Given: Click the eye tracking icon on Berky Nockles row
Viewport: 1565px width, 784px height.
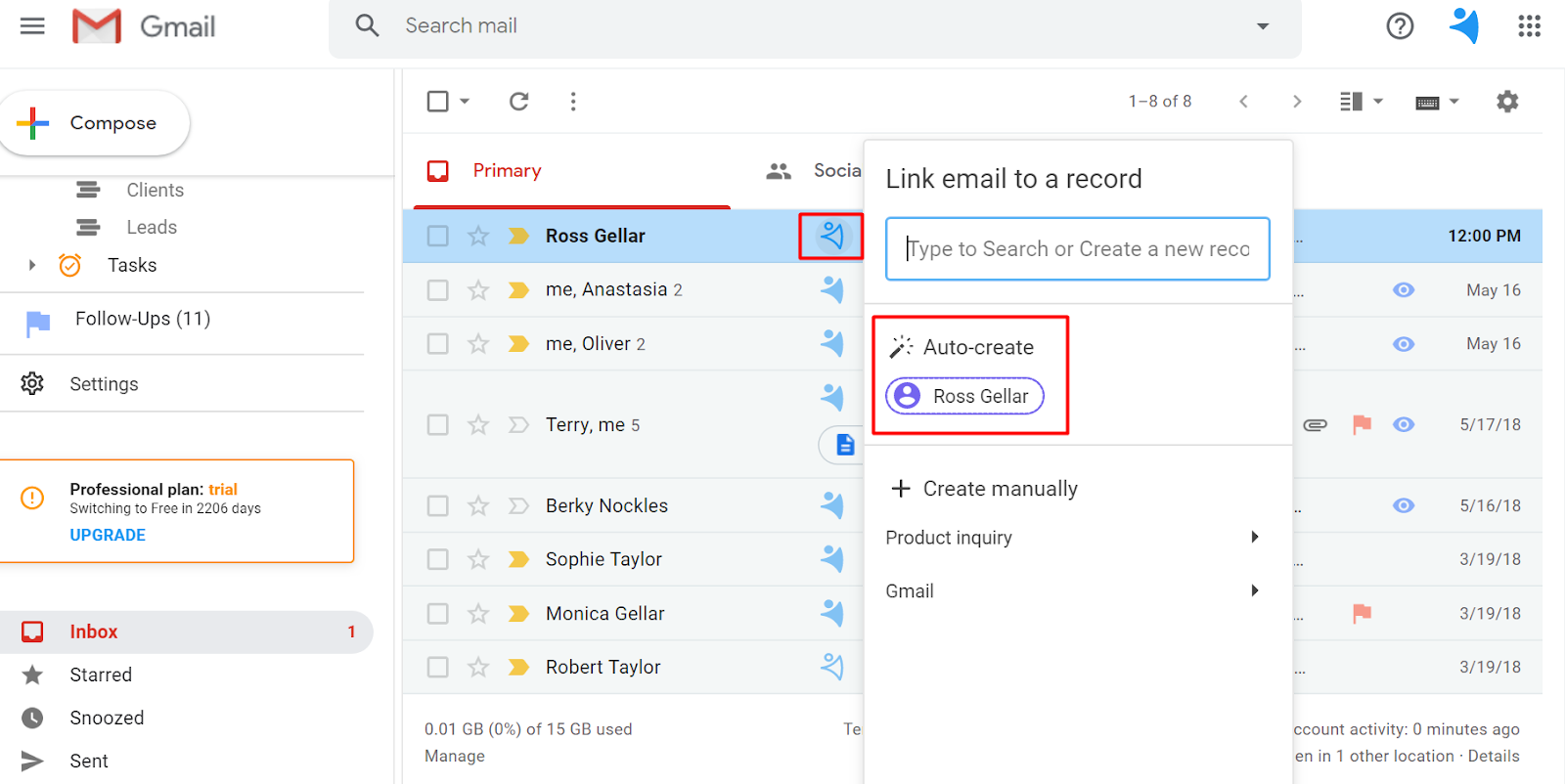Looking at the screenshot, I should coord(1404,505).
